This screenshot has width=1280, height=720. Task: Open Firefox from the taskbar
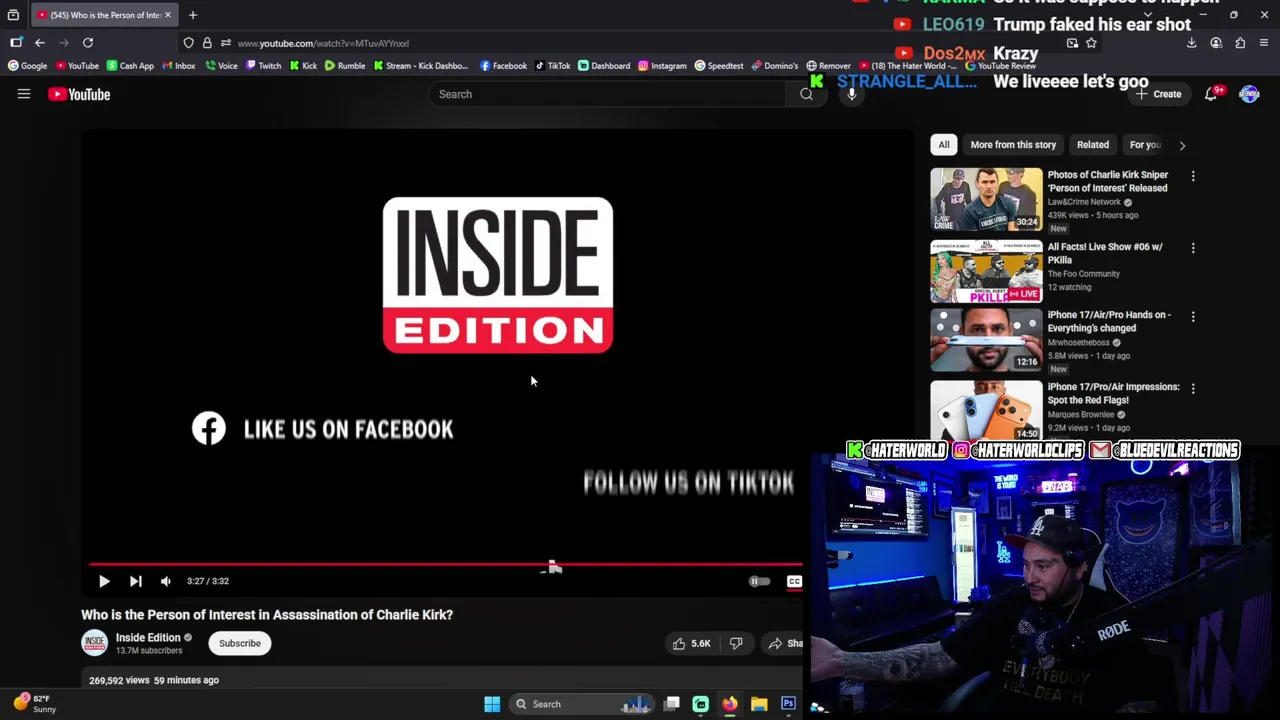coord(730,704)
